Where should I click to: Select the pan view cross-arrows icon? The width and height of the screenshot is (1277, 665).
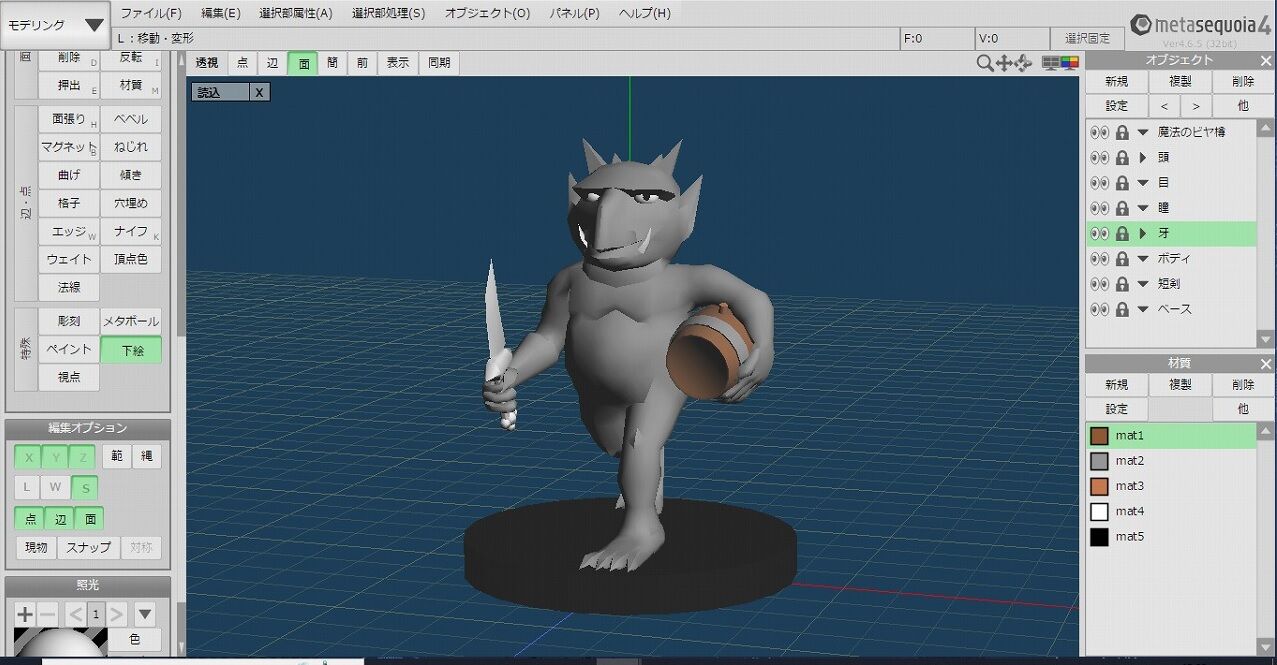click(1004, 63)
